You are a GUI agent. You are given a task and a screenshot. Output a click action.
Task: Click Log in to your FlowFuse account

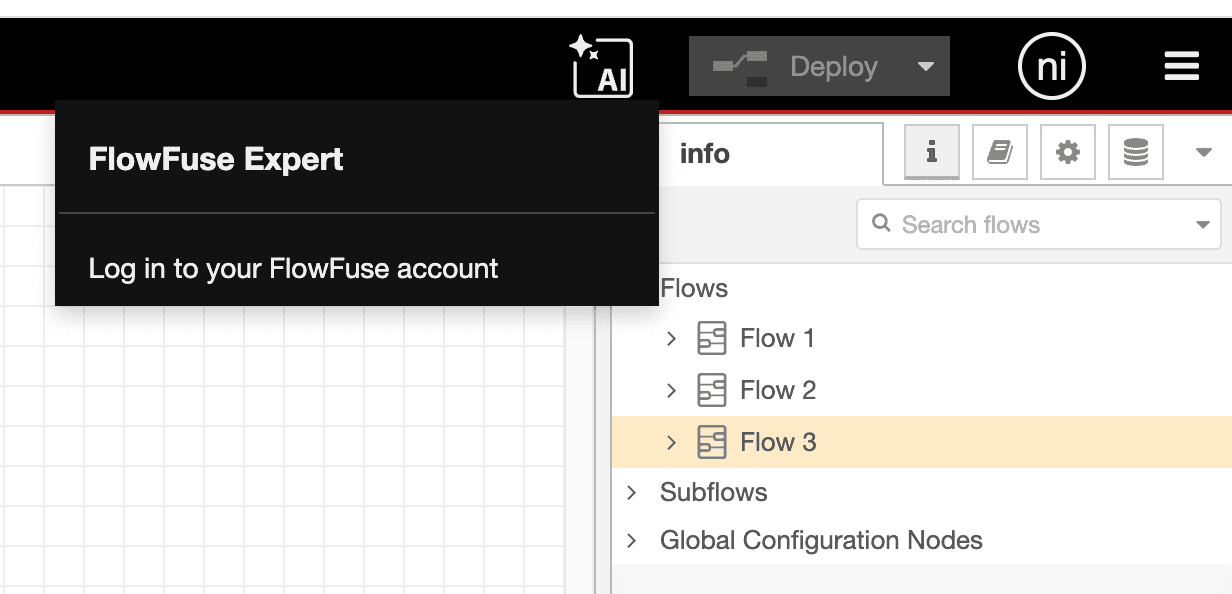292,268
